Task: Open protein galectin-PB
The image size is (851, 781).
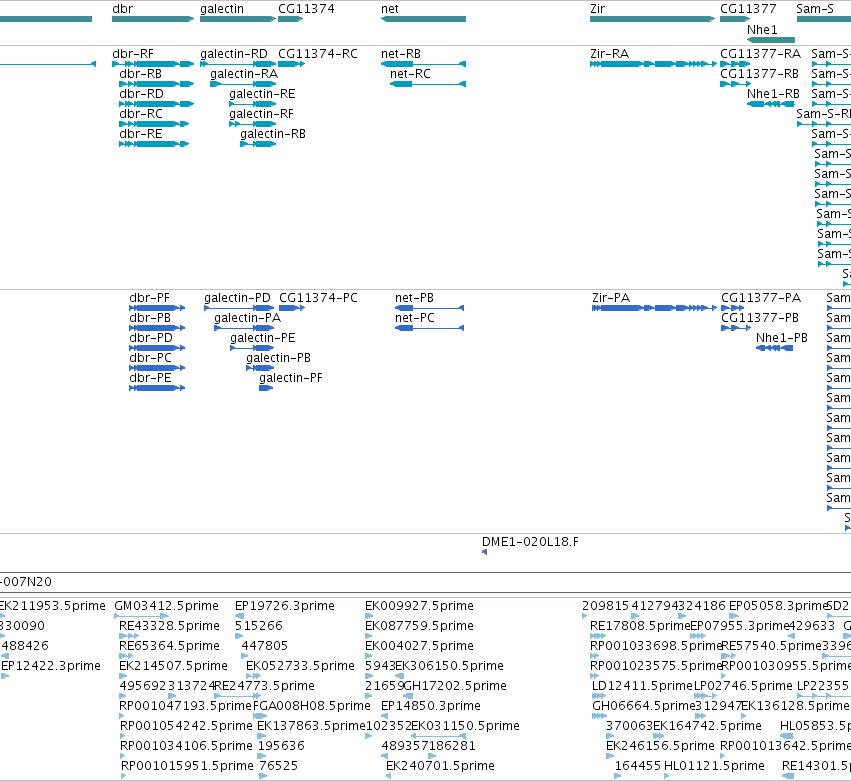Action: pyautogui.click(x=278, y=358)
